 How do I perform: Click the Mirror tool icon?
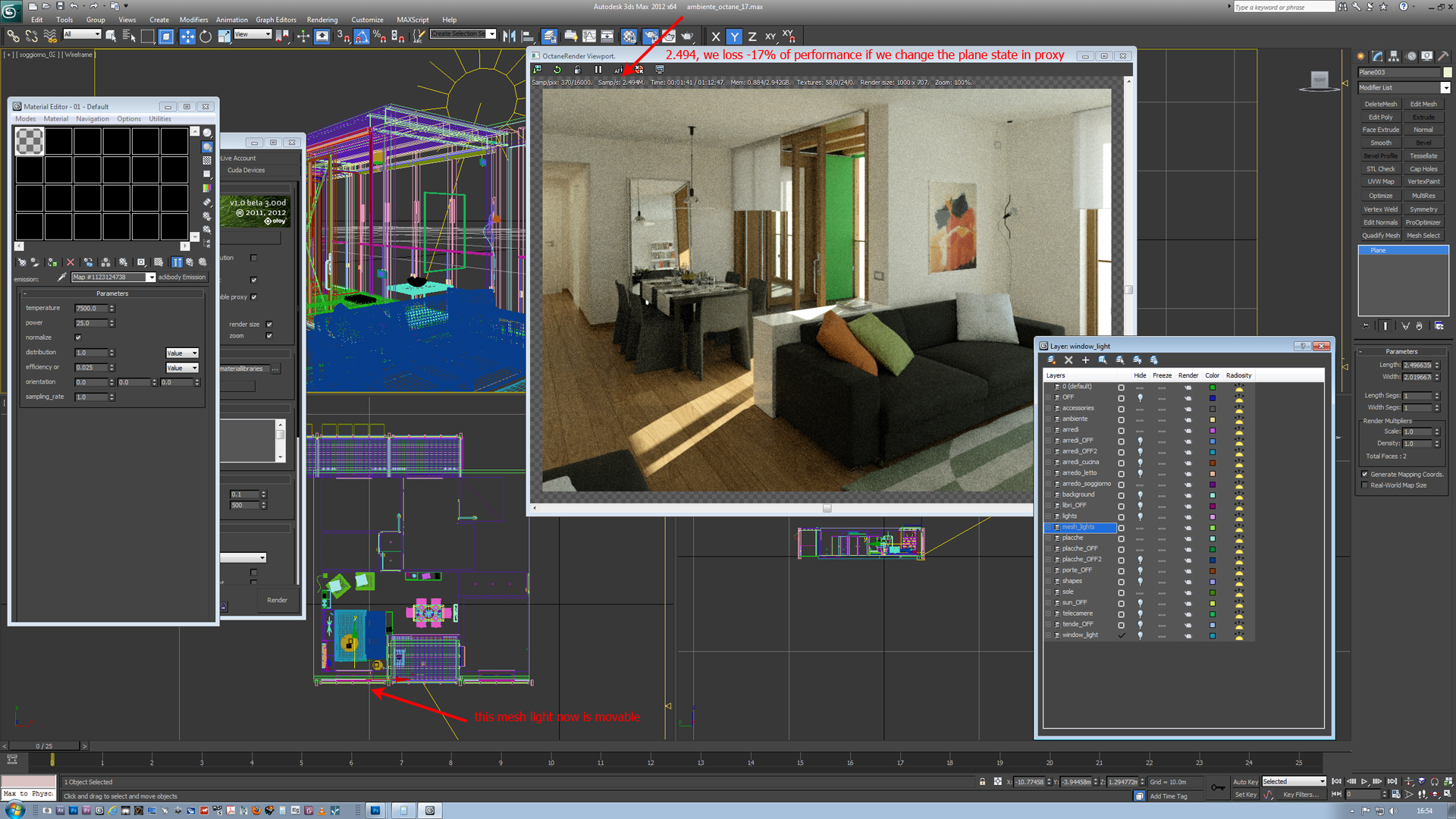tap(509, 36)
